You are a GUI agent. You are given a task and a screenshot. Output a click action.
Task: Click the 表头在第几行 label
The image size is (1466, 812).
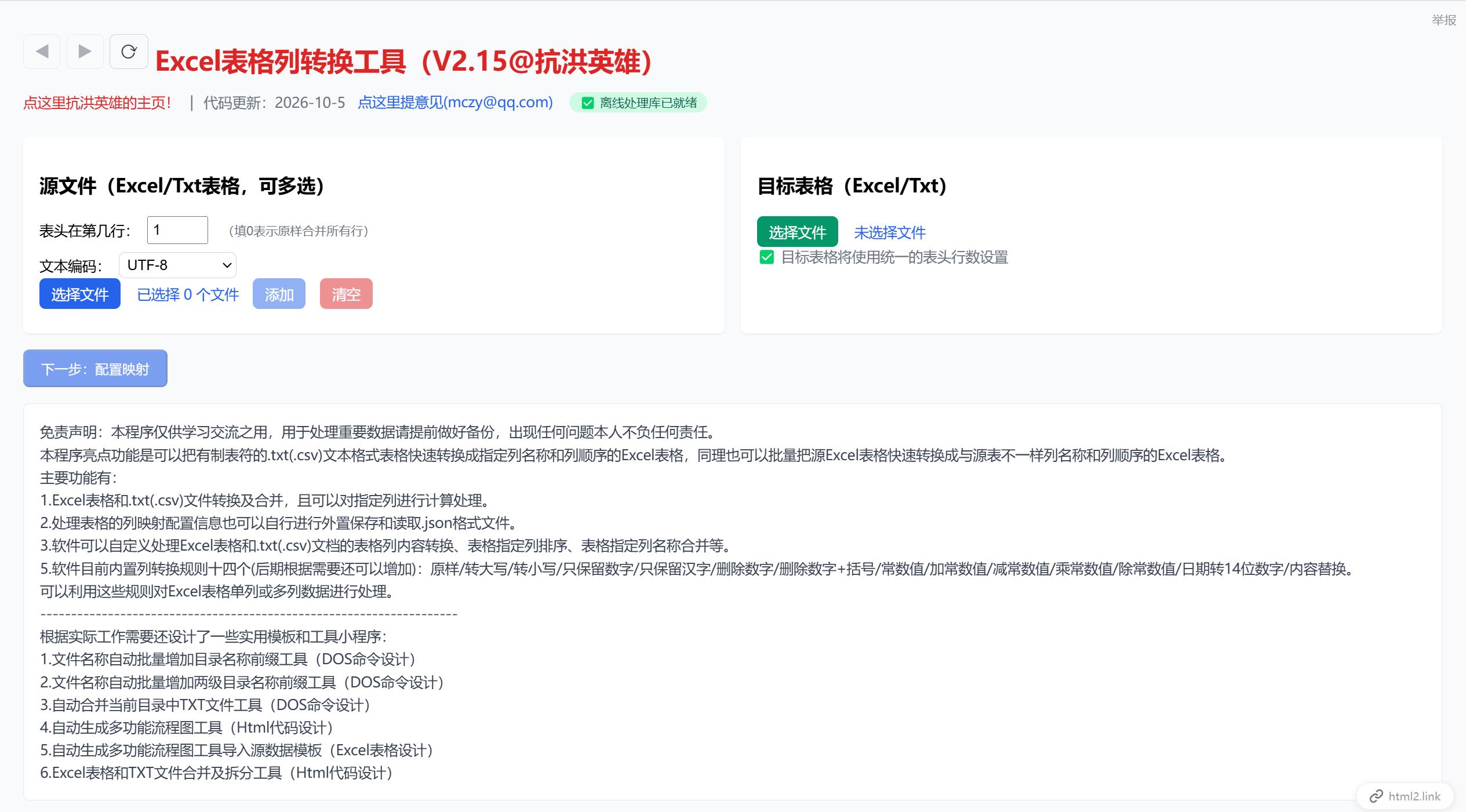86,231
